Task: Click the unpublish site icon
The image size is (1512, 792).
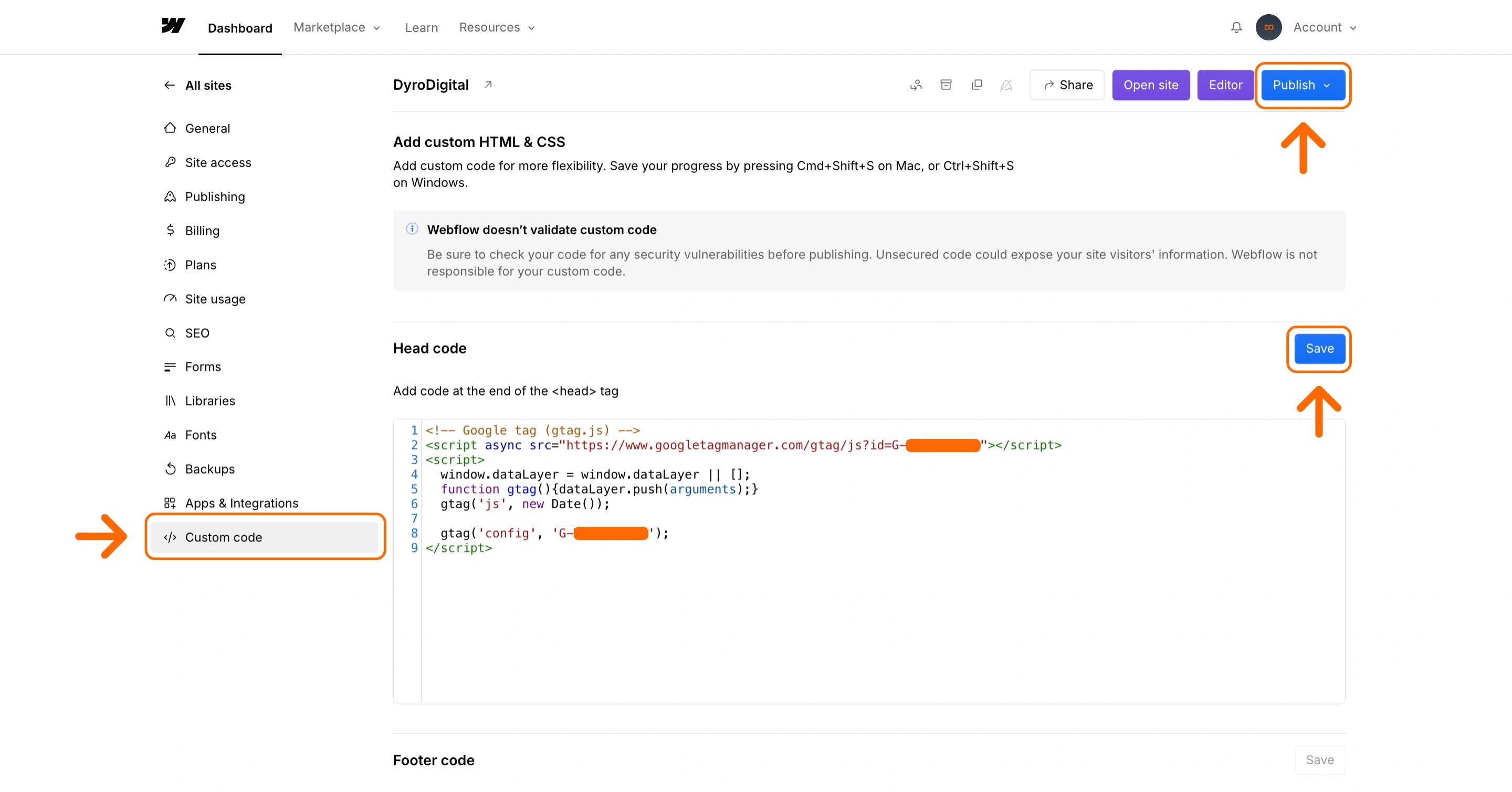Action: pyautogui.click(x=1006, y=85)
